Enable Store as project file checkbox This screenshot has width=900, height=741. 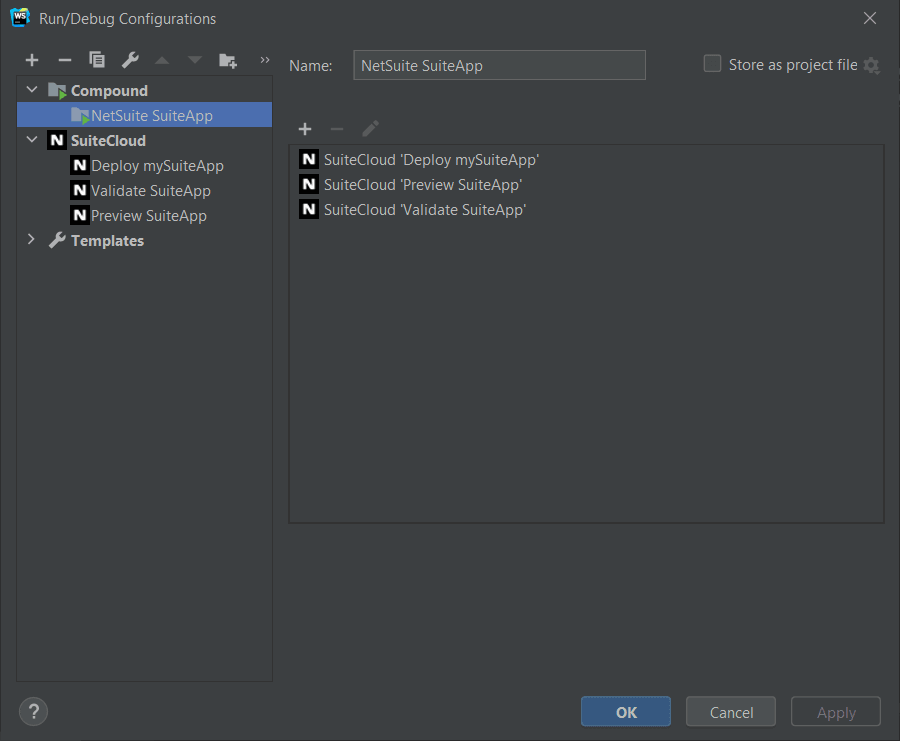(x=712, y=64)
